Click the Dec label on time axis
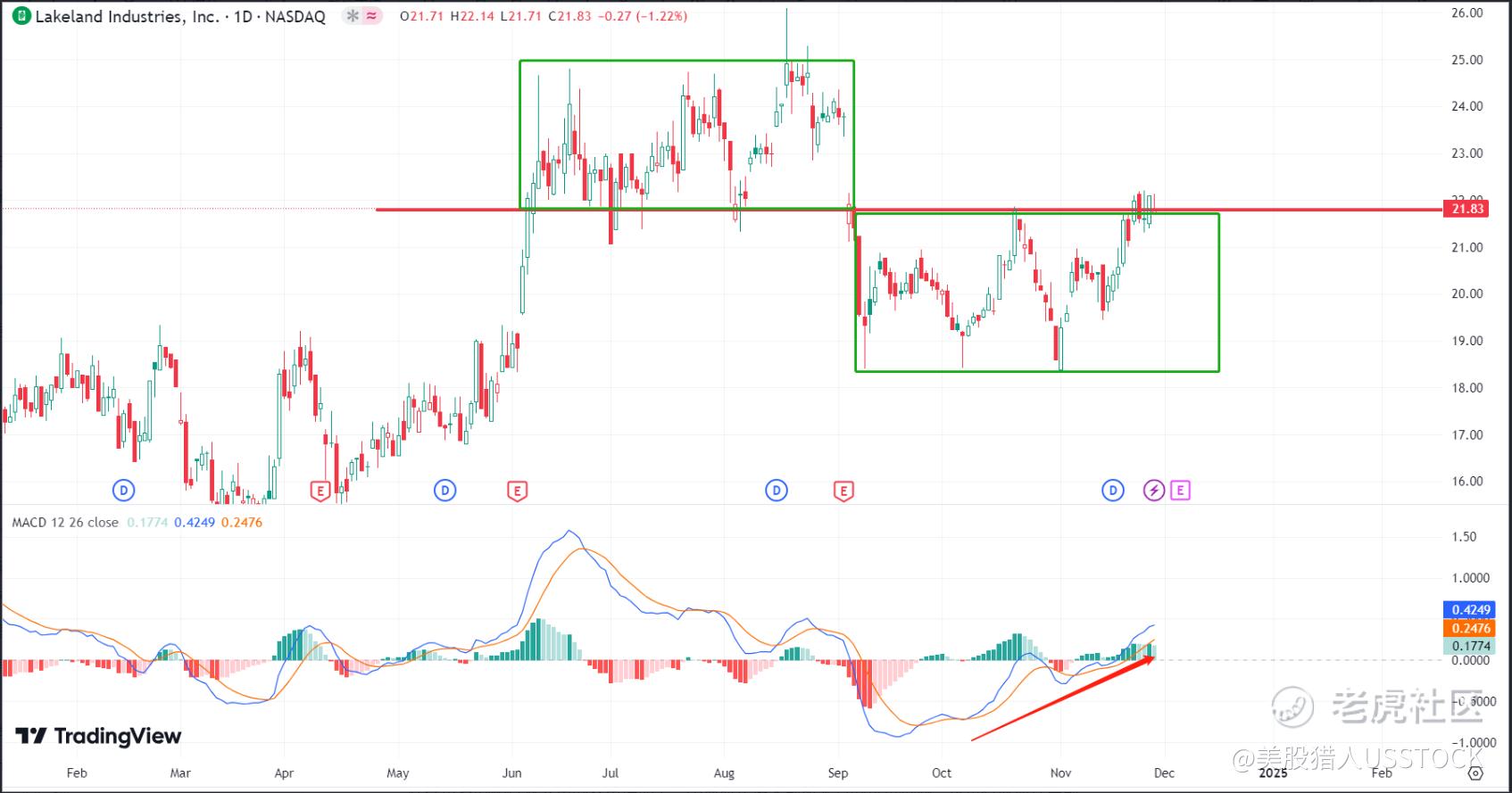The height and width of the screenshot is (793, 1512). coord(1164,773)
